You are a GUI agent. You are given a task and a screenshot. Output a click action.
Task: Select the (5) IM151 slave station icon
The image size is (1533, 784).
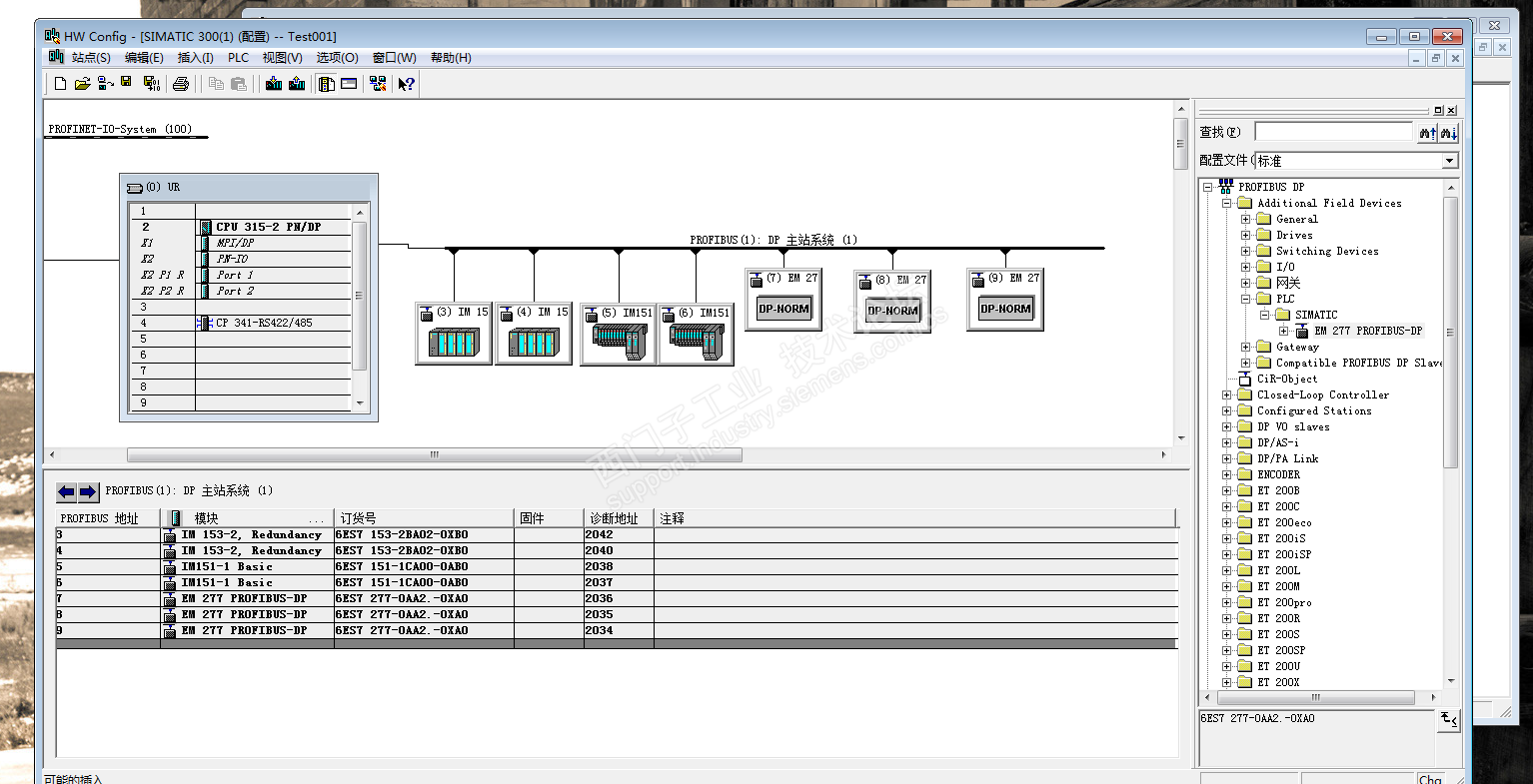(x=619, y=334)
